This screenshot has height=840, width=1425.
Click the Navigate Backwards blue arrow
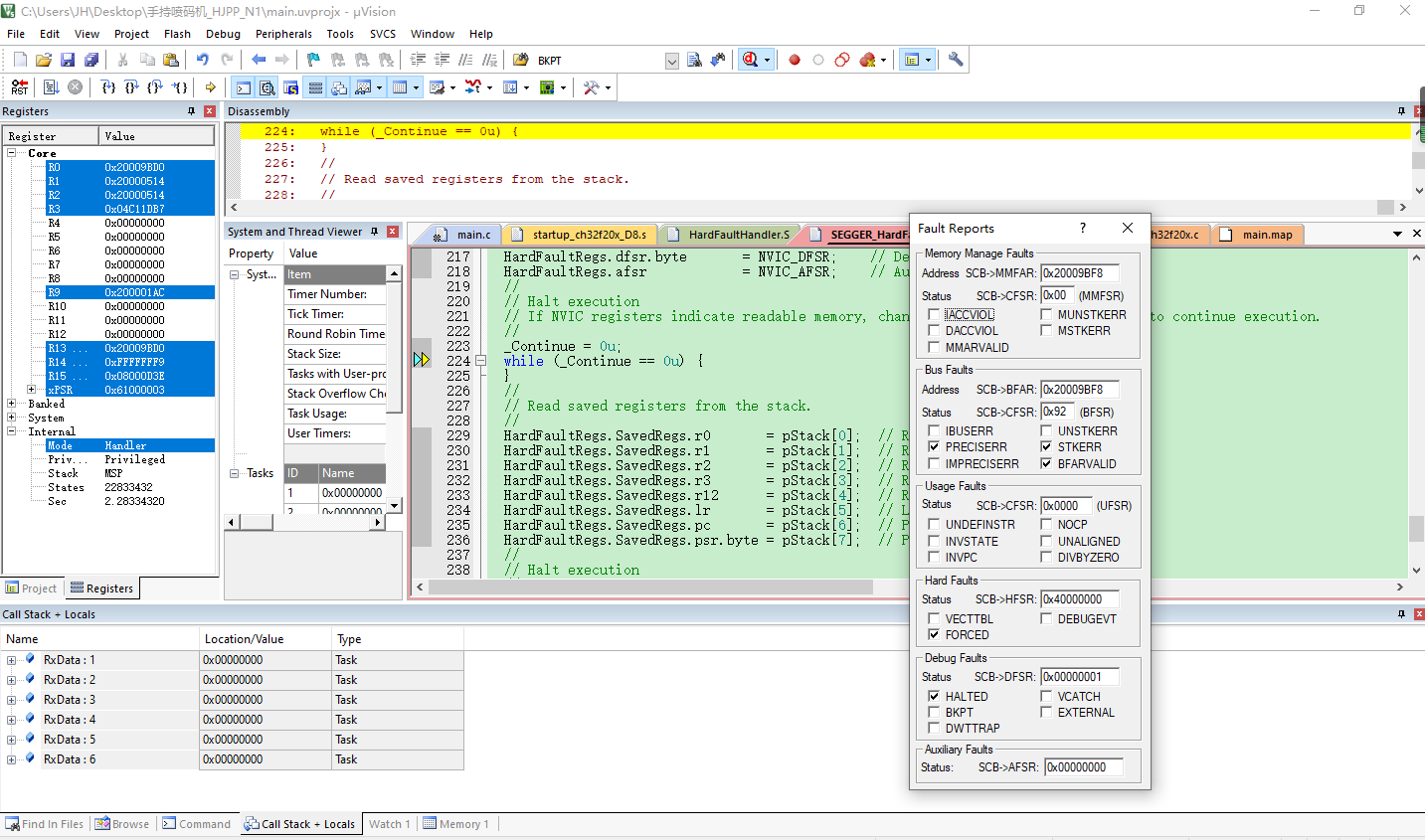(259, 60)
